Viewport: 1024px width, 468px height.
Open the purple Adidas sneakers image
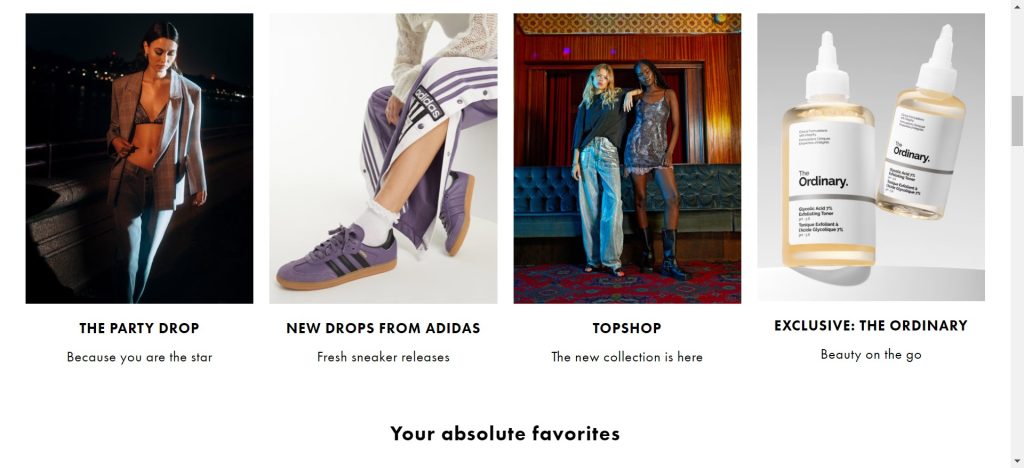point(383,158)
